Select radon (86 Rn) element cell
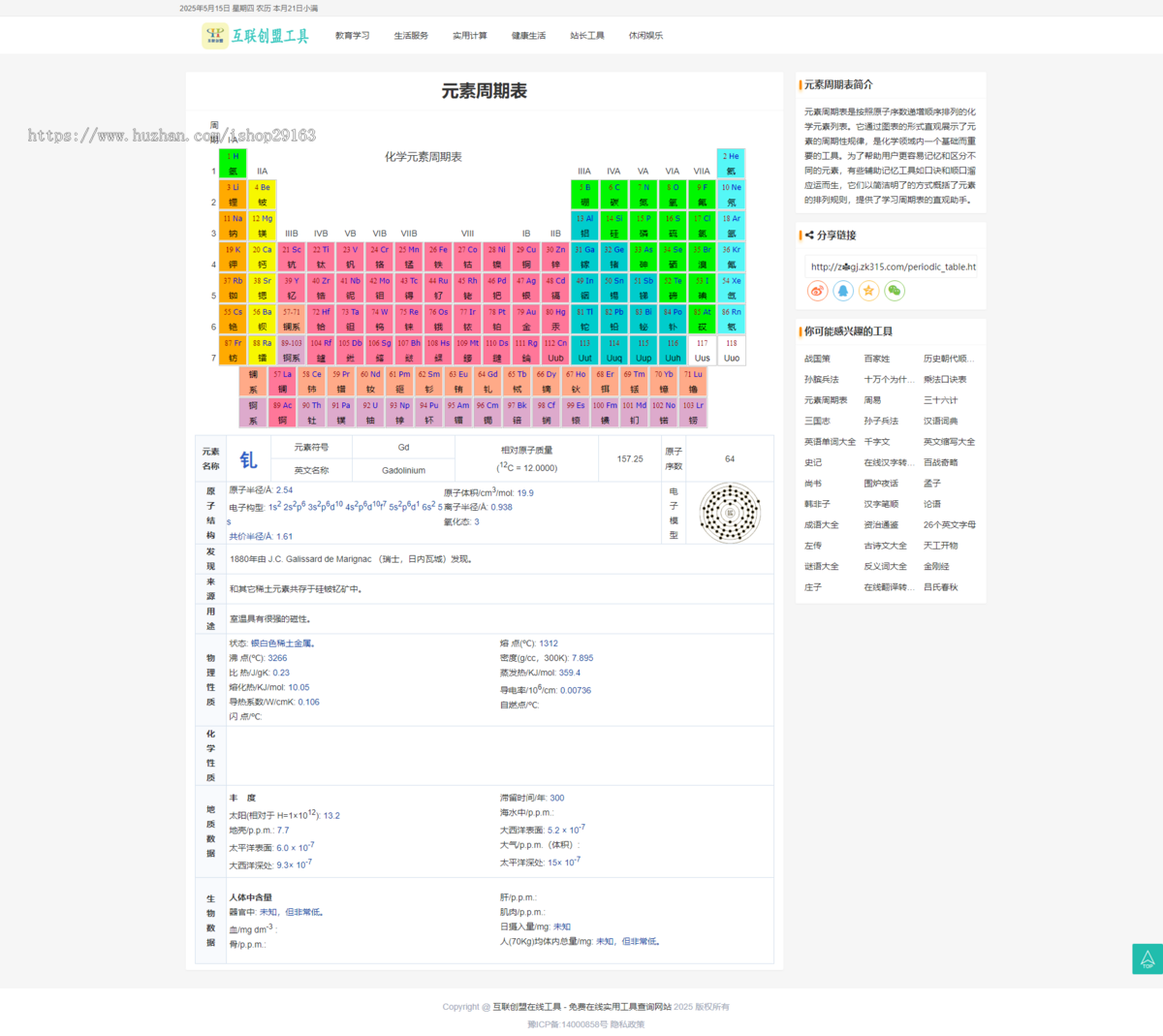This screenshot has height=1036, width=1163. (731, 319)
